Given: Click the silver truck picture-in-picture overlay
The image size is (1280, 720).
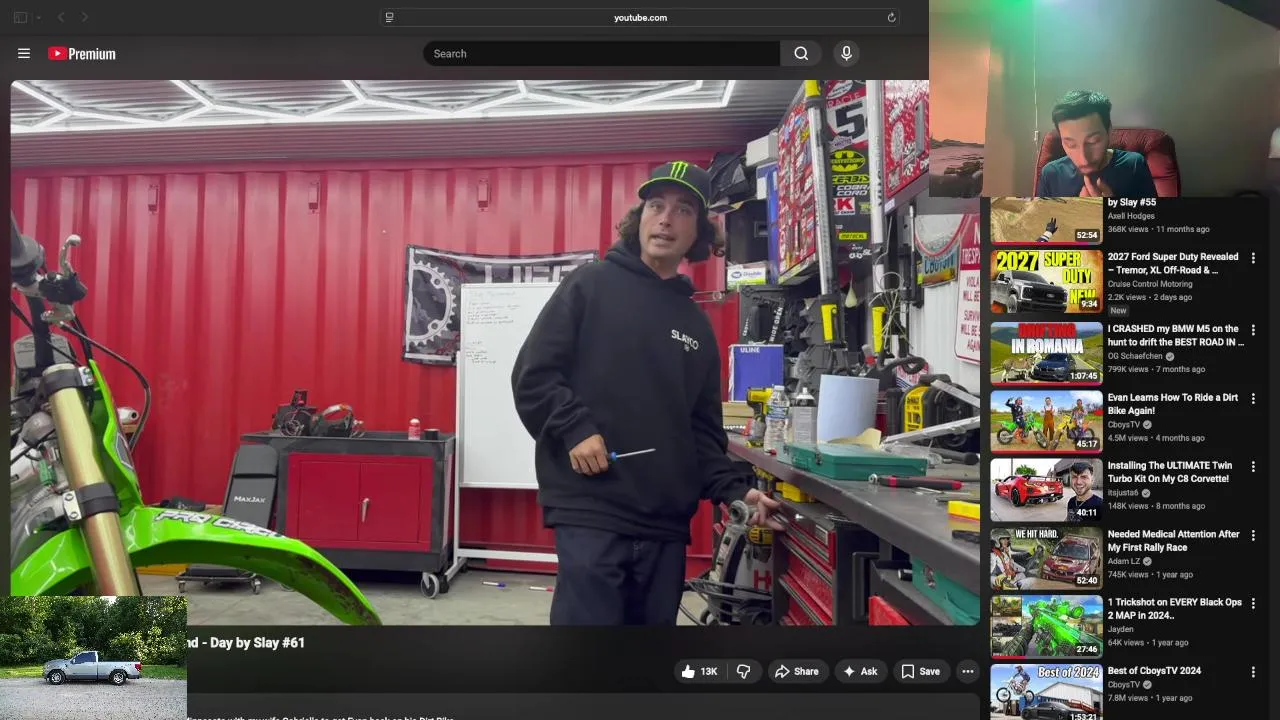Looking at the screenshot, I should [93, 658].
